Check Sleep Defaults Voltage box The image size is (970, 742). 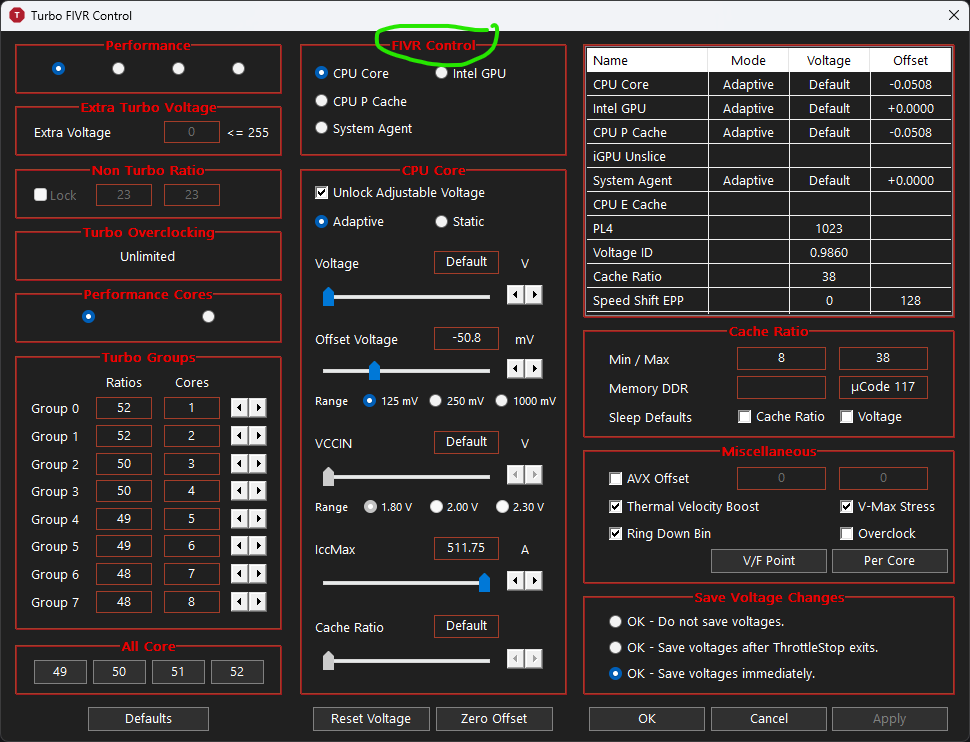[847, 416]
